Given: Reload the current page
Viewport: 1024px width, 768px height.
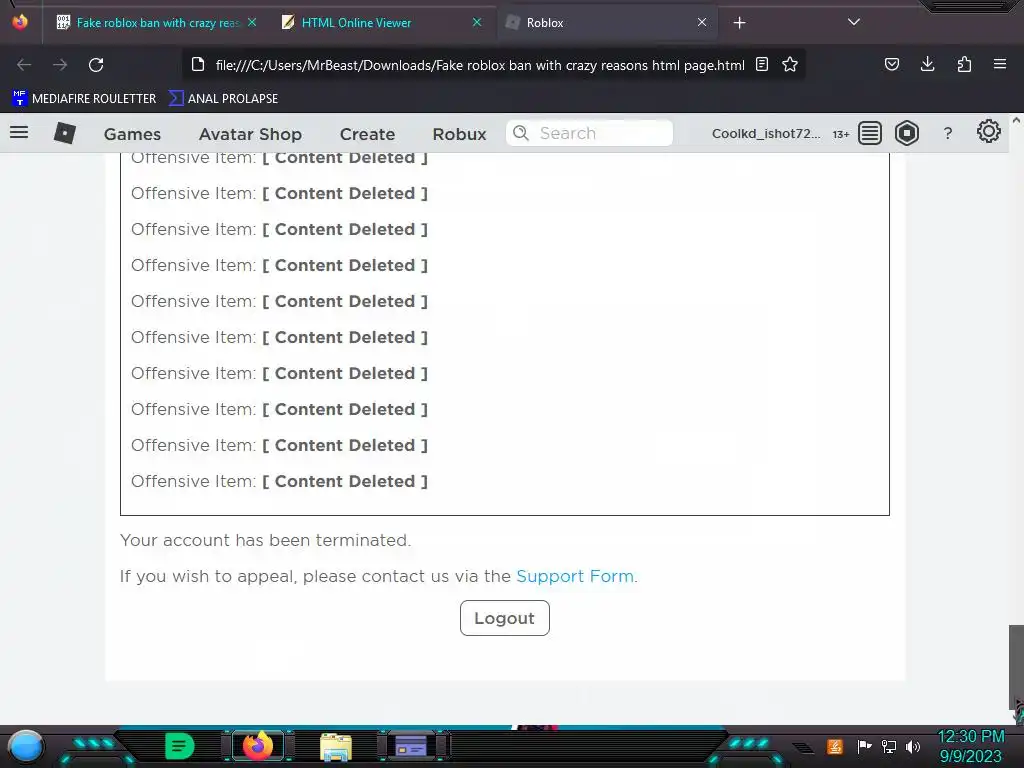Looking at the screenshot, I should [96, 65].
